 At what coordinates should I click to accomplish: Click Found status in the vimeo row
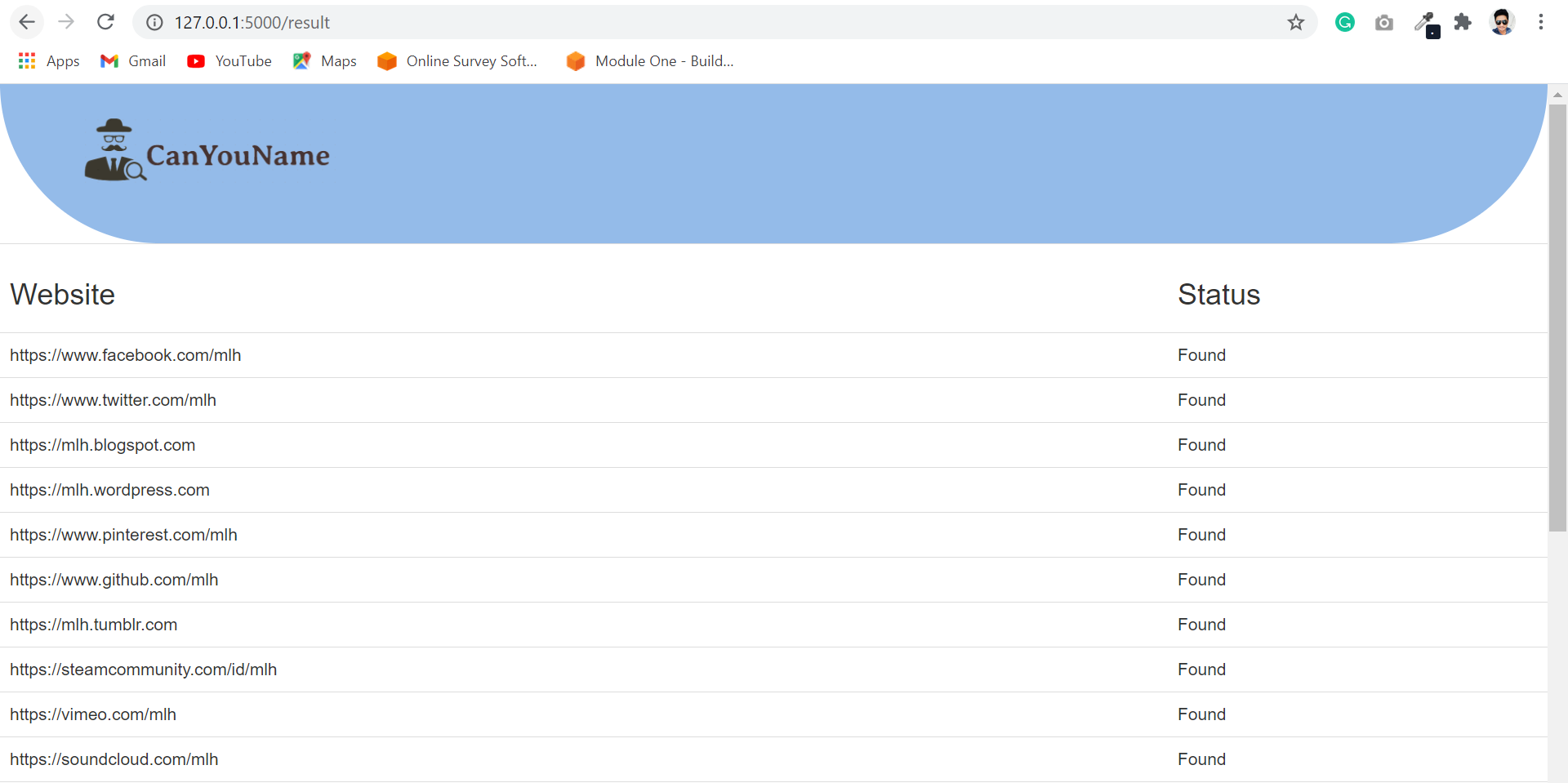[x=1201, y=714]
